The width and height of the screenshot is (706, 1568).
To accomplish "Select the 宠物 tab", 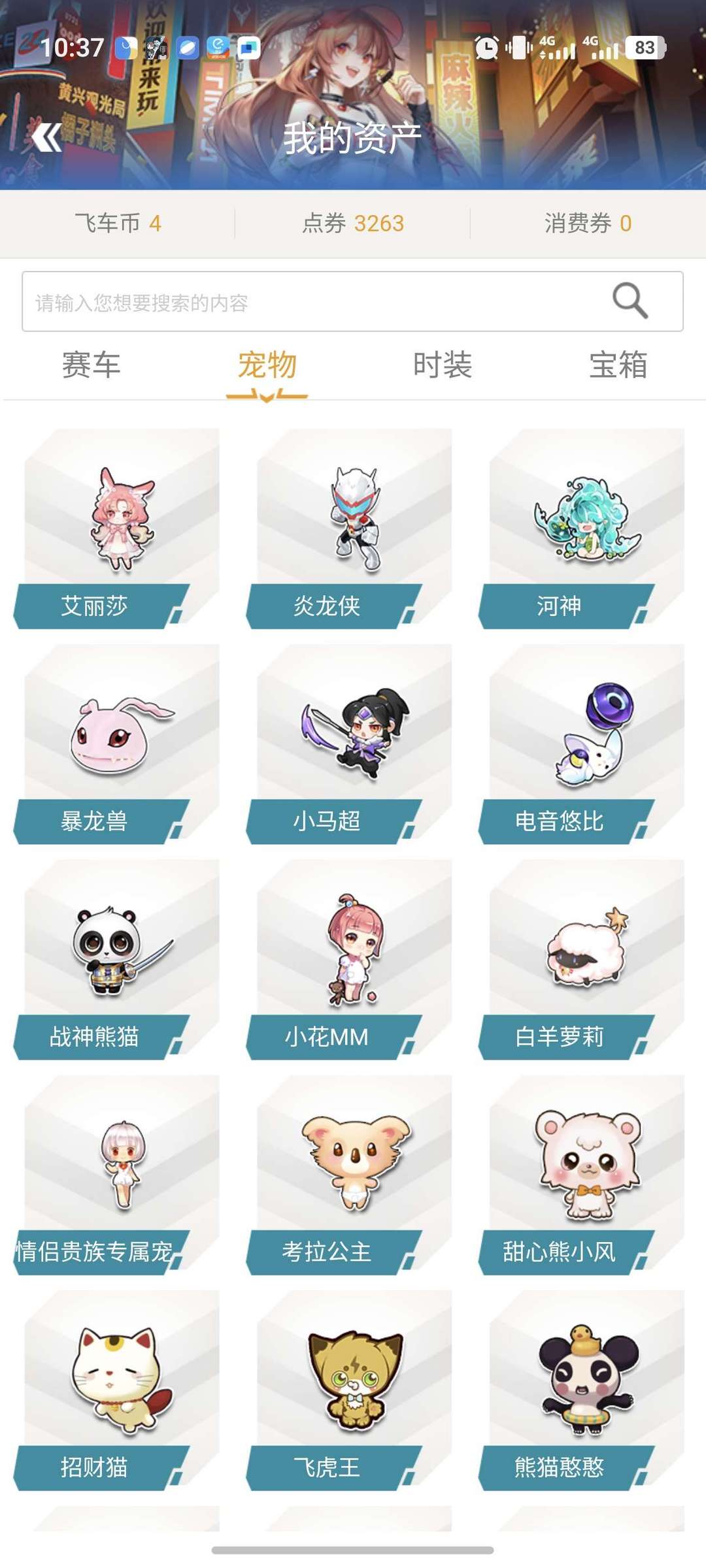I will point(267,365).
